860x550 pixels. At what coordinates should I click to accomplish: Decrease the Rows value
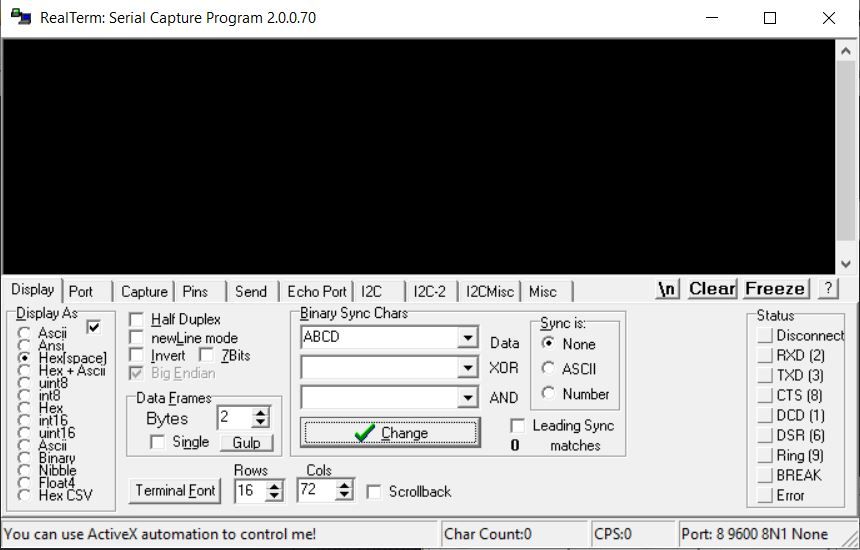click(x=274, y=496)
